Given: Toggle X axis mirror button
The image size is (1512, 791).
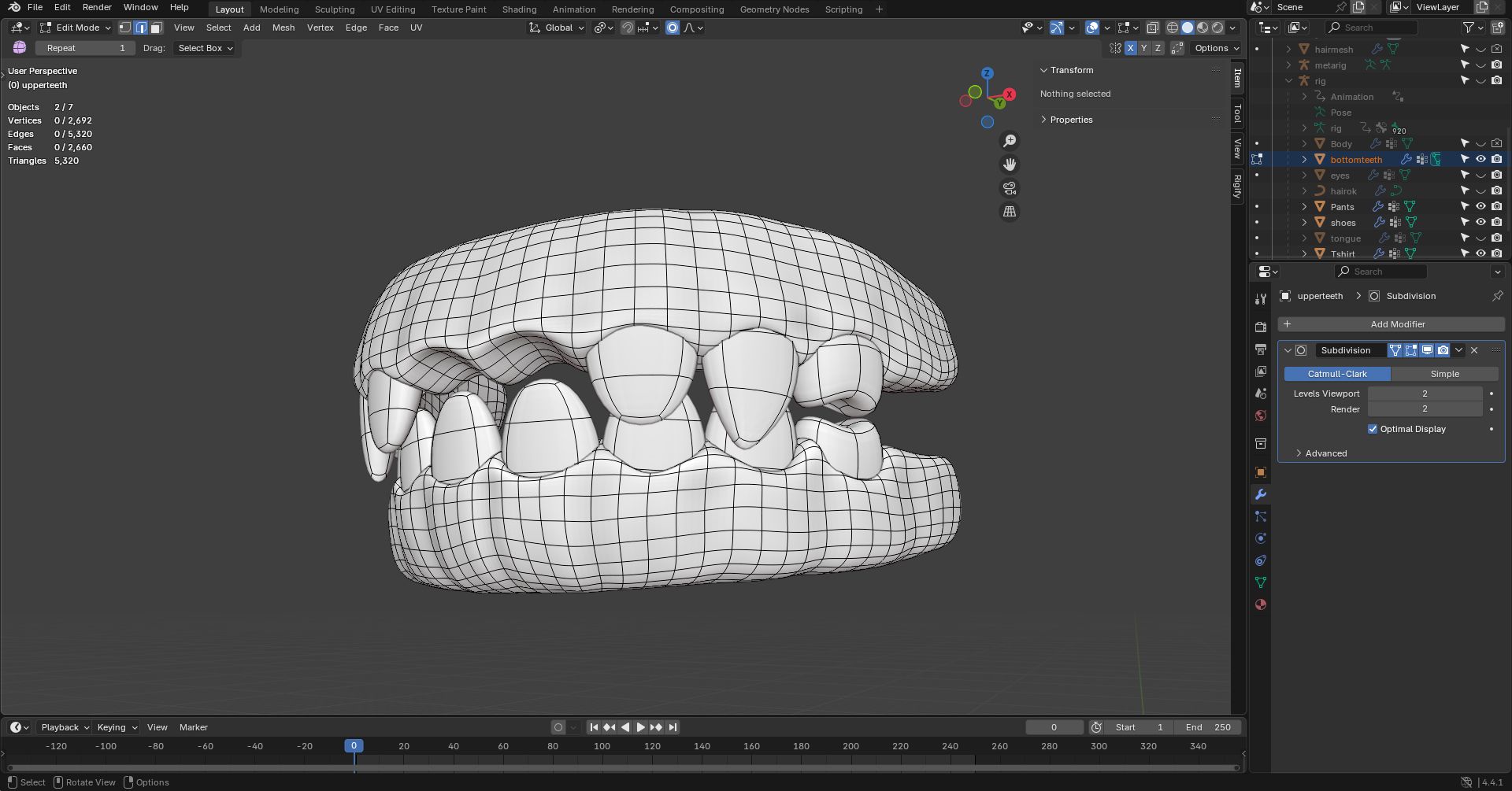Looking at the screenshot, I should click(x=1131, y=48).
